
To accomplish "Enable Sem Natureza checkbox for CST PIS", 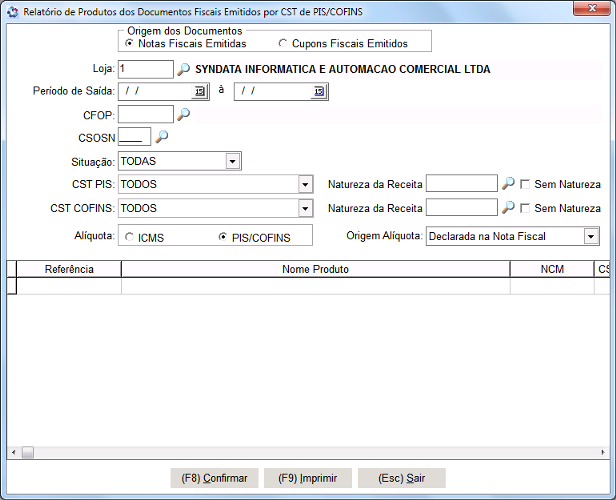I will (525, 184).
